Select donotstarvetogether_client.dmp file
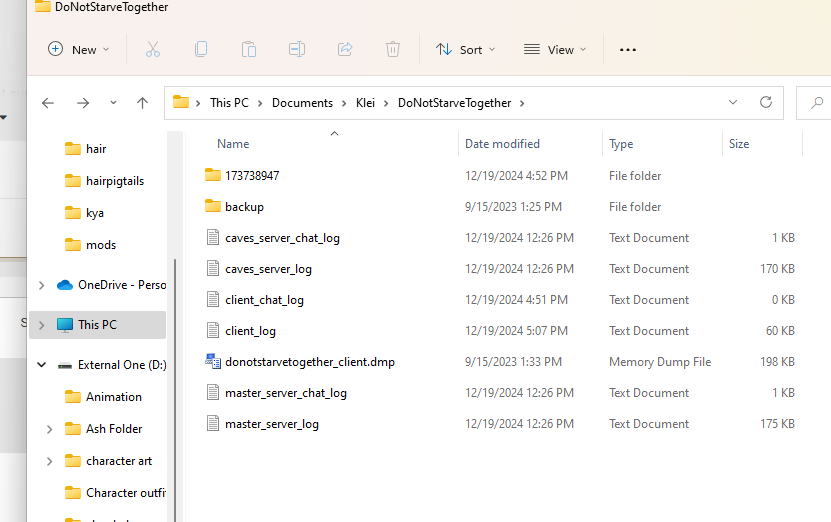831x522 pixels. pos(310,362)
